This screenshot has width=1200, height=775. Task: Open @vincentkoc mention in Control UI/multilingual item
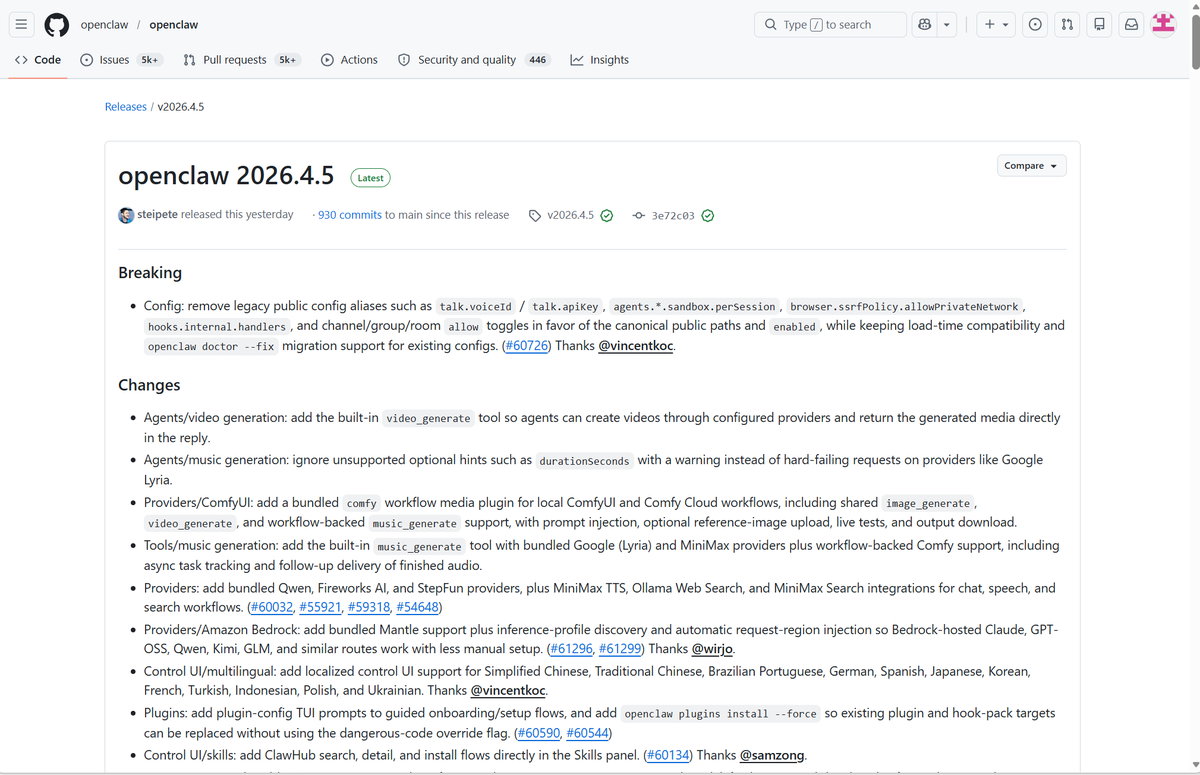508,691
